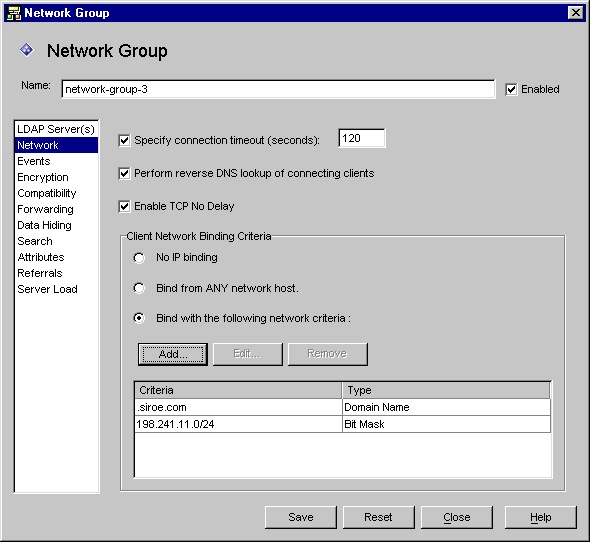Screen dimensions: 590x542
Task: Close the Network Group window
Action: 575,13
